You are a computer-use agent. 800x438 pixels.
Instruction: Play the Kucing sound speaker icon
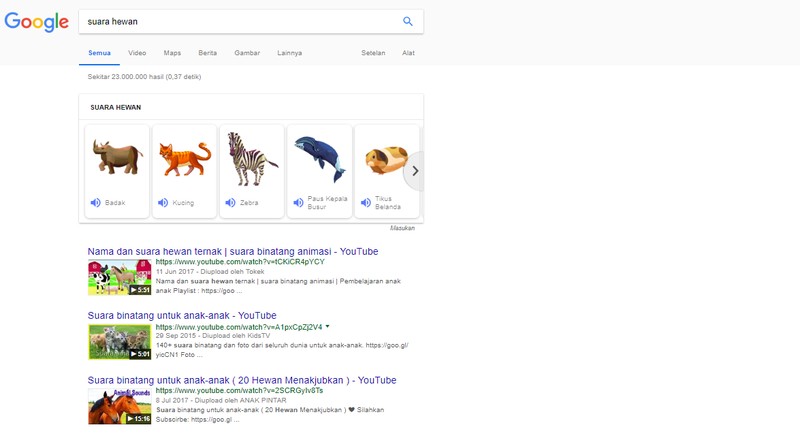163,203
